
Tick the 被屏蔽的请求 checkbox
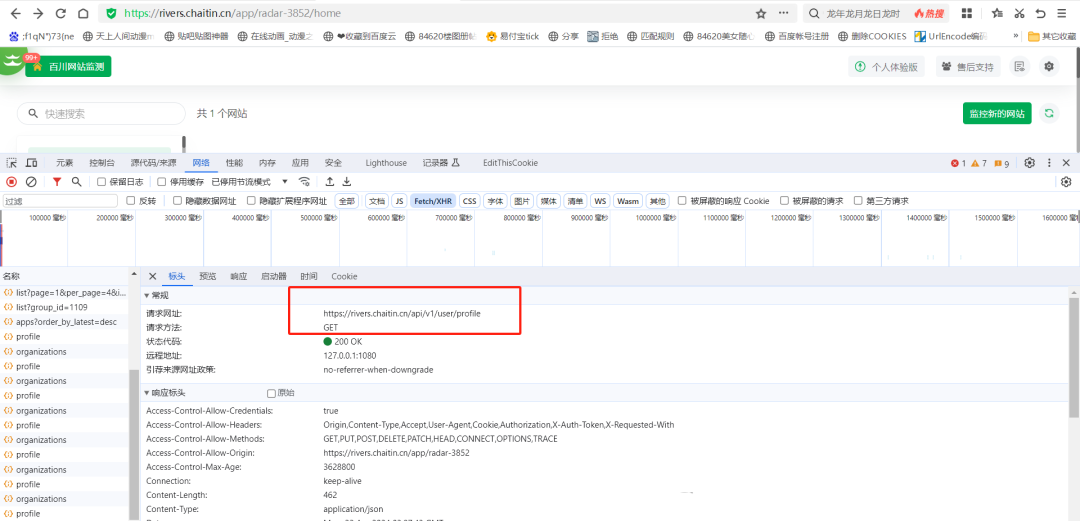pos(784,201)
